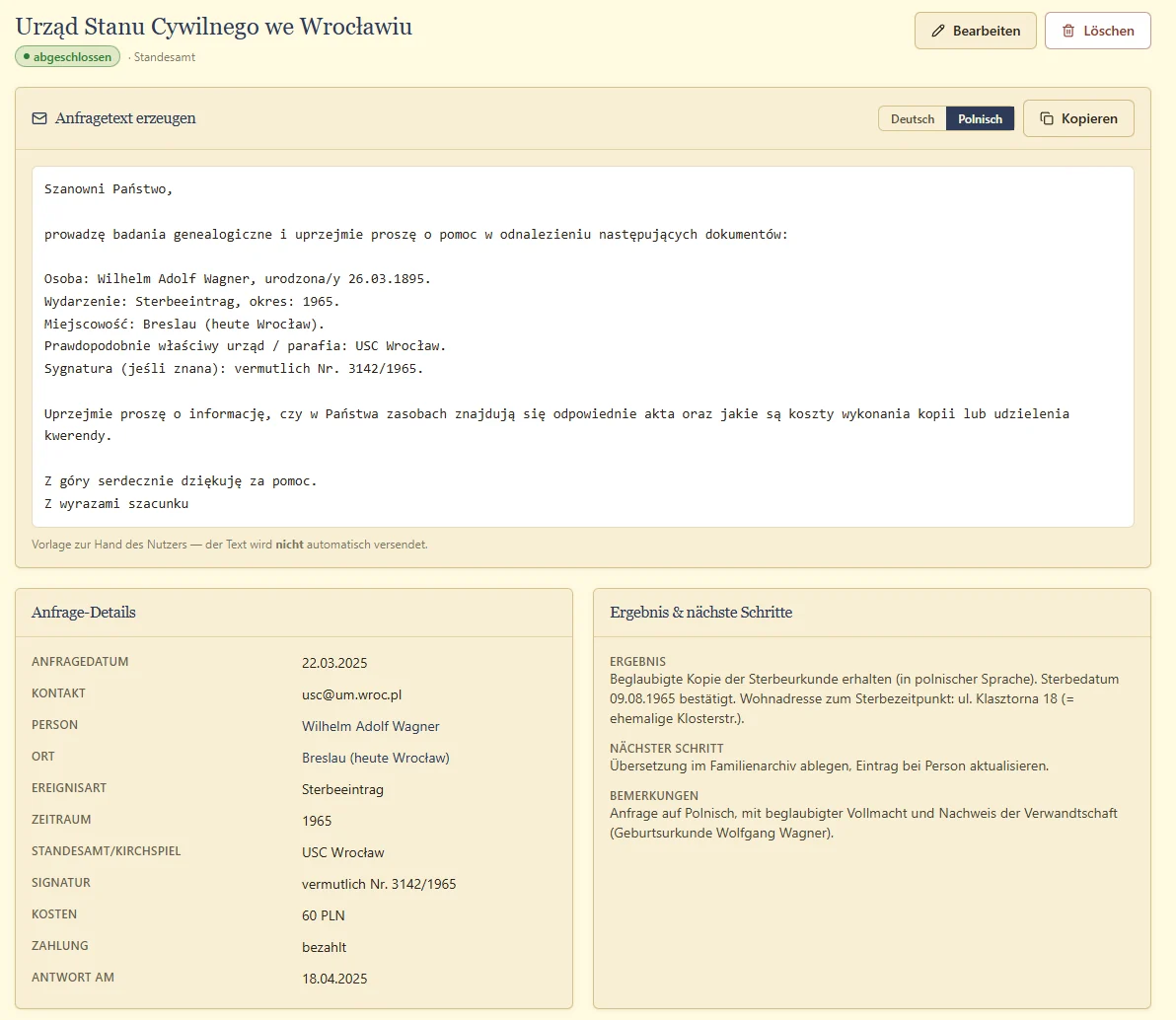Screen dimensions: 1176x1020
Task: Click inside the generated Polish request text
Action: (583, 346)
